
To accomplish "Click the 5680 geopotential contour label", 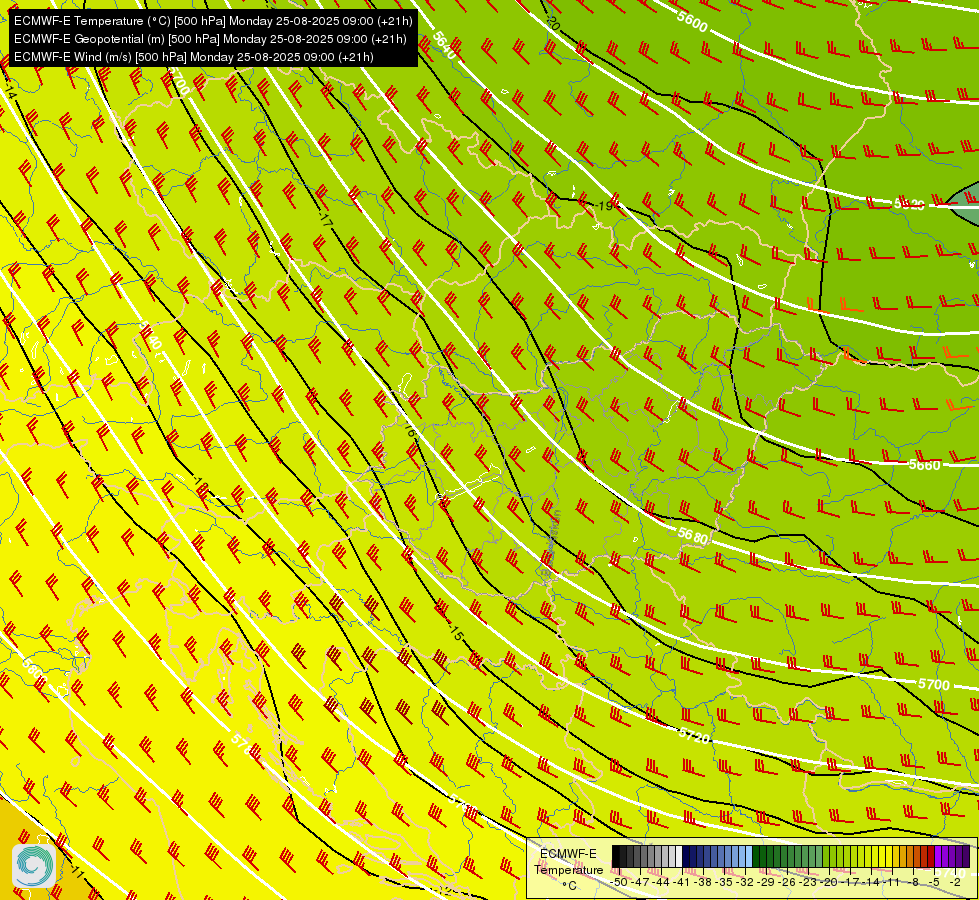I will tap(693, 536).
